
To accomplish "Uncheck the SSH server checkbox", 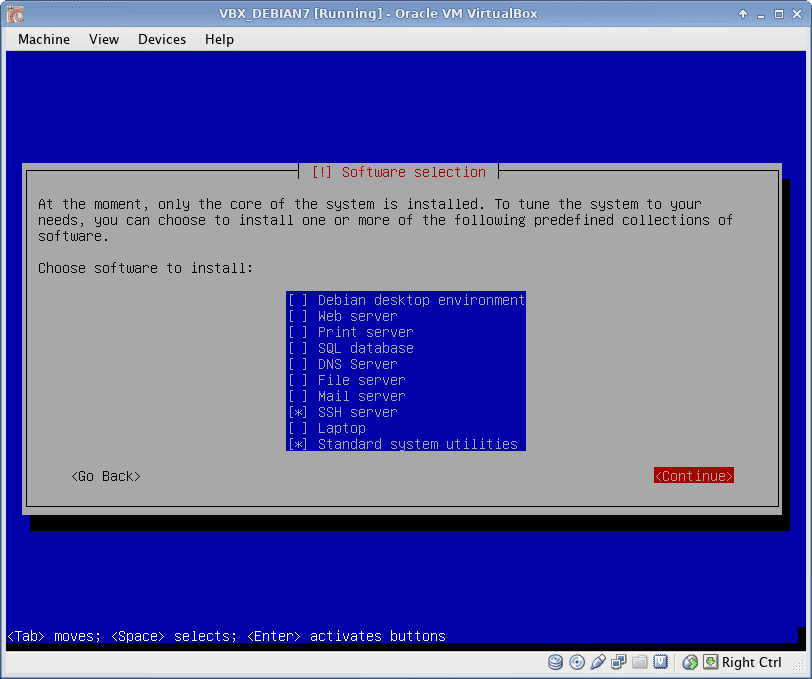I will tap(298, 412).
